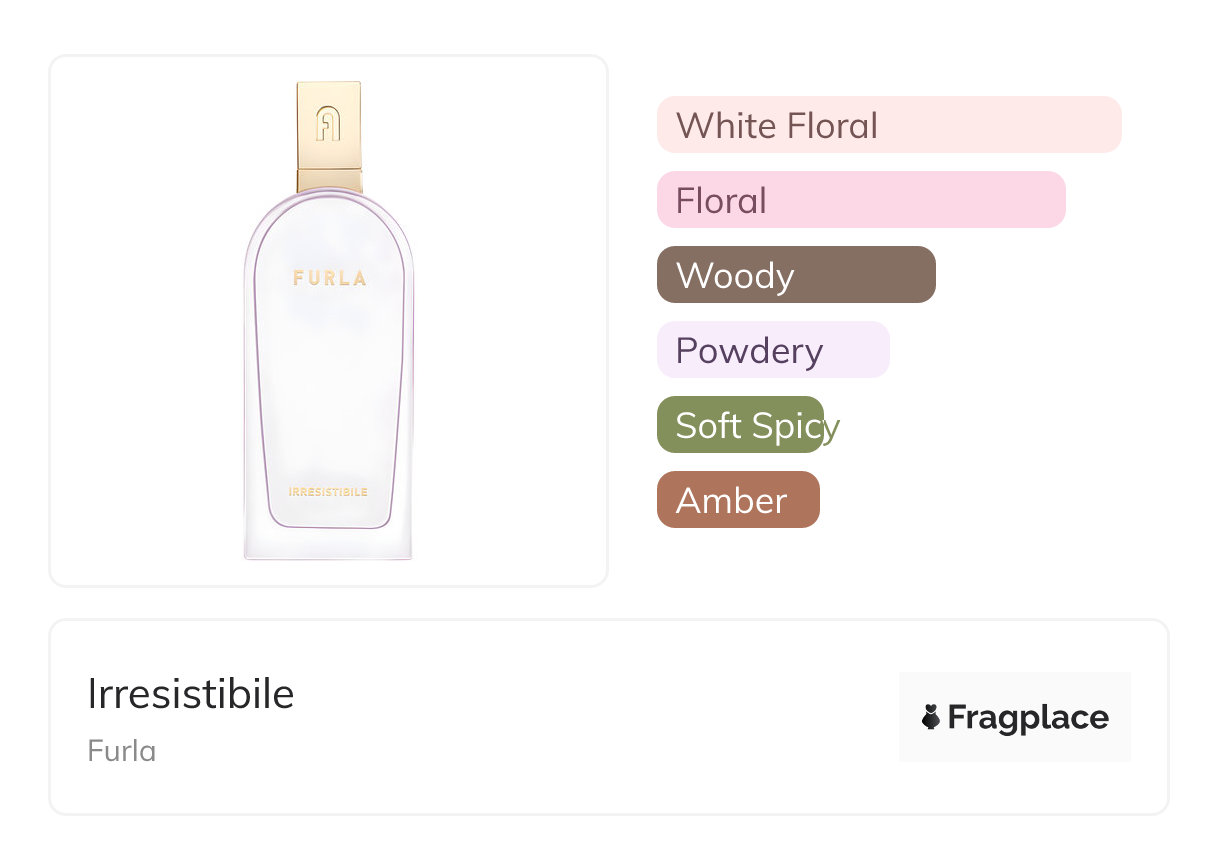Viewport: 1218px width, 864px height.
Task: Open the Furla brand name under the title
Action: click(x=122, y=751)
